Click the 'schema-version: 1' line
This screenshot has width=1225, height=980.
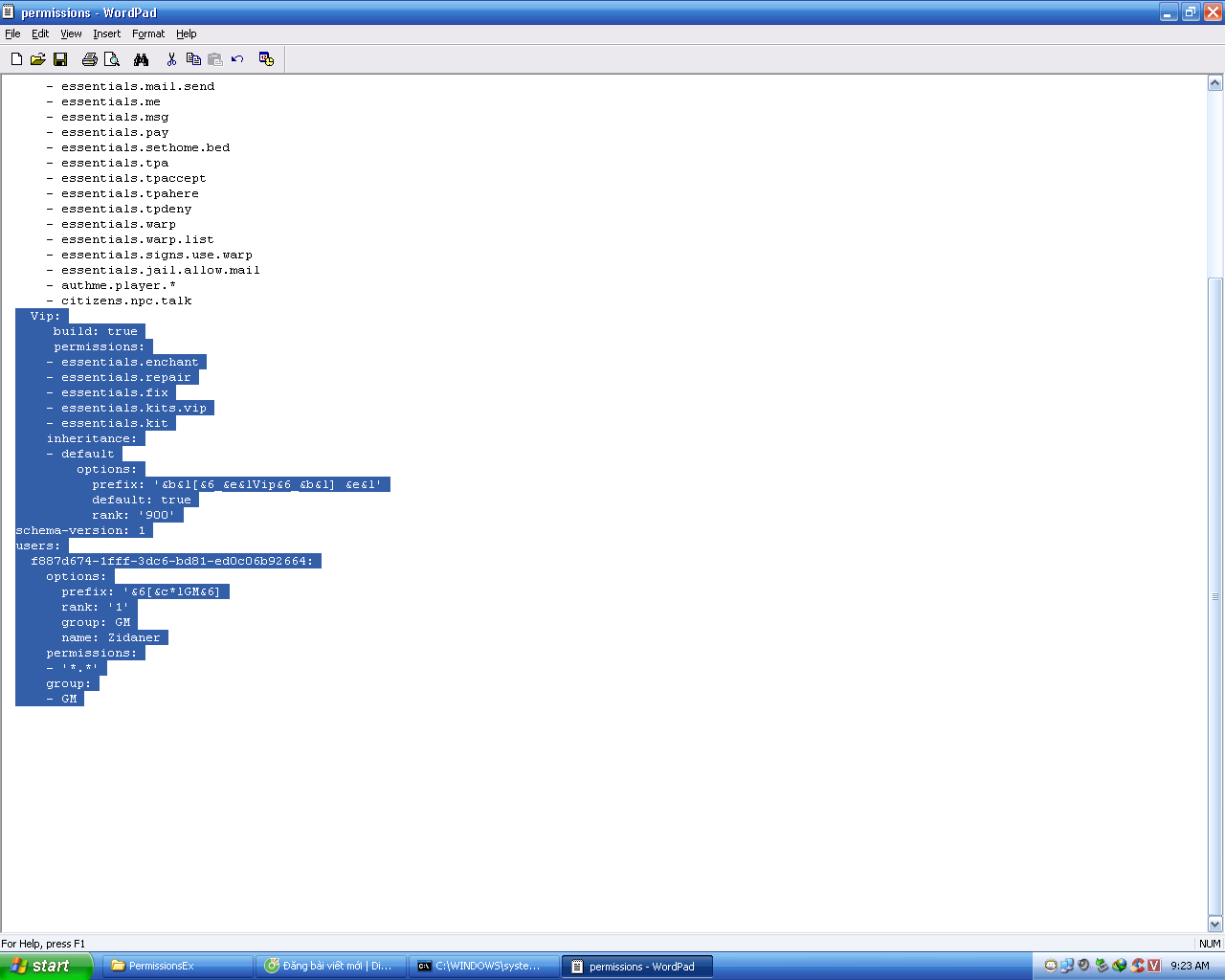80,530
